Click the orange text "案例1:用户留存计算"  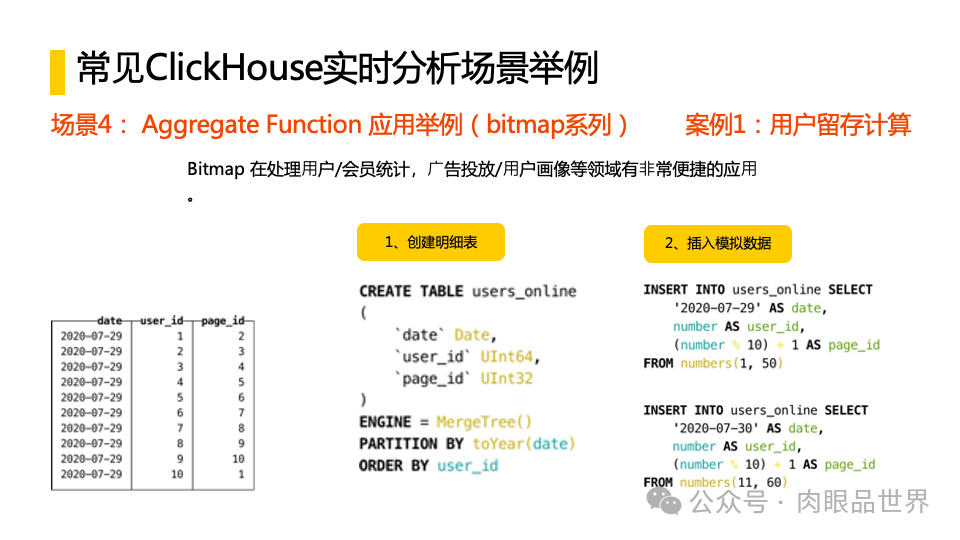click(x=798, y=125)
